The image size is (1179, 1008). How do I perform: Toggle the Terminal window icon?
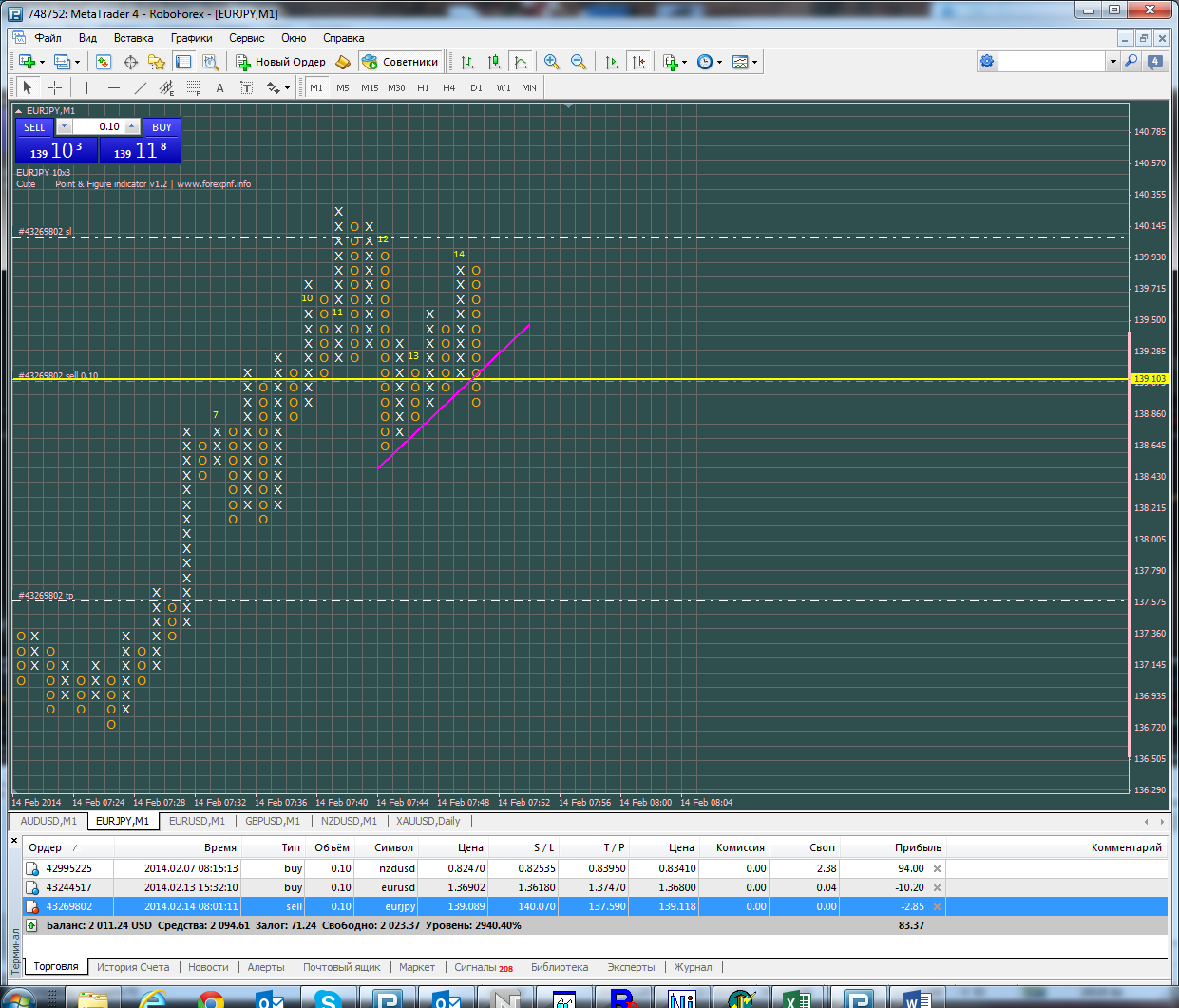(183, 62)
